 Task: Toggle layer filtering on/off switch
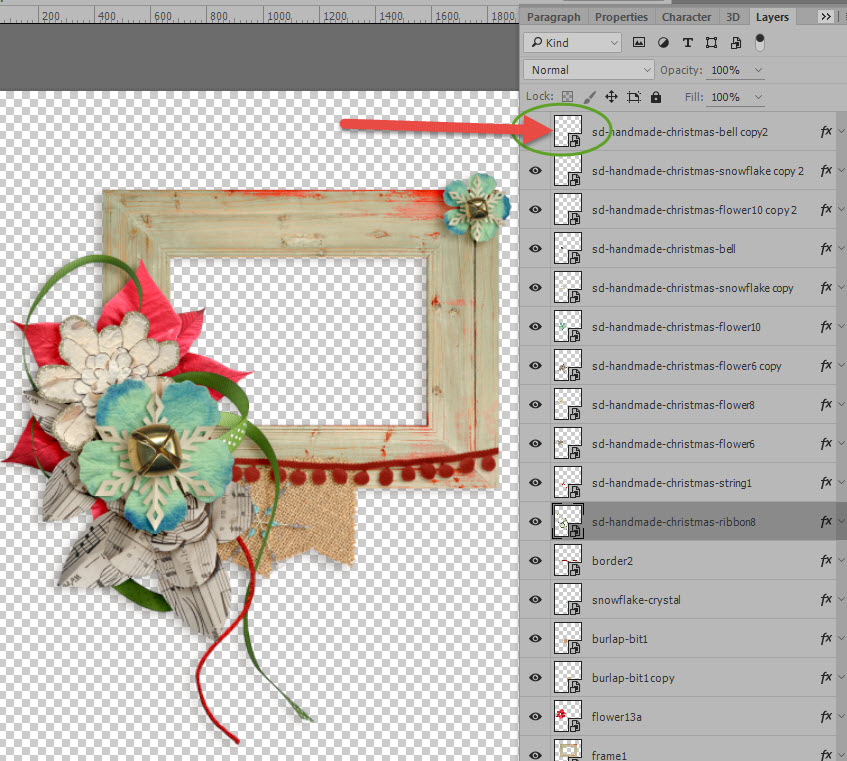click(759, 43)
